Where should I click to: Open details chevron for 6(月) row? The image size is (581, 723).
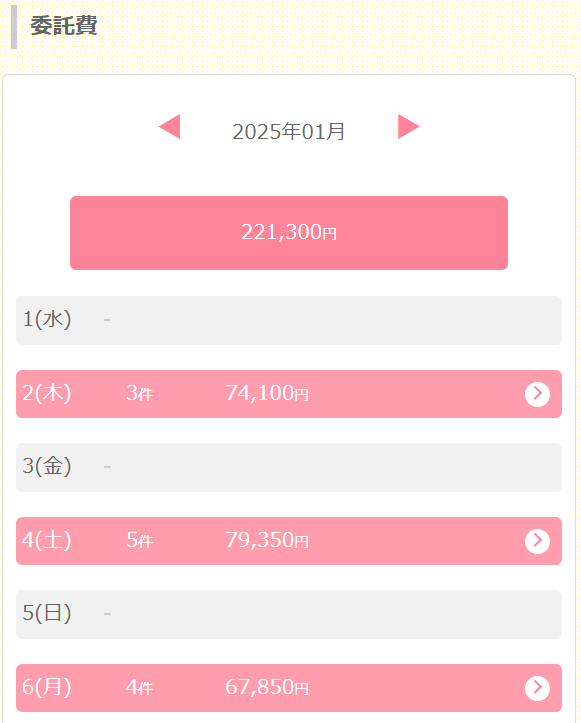(537, 687)
